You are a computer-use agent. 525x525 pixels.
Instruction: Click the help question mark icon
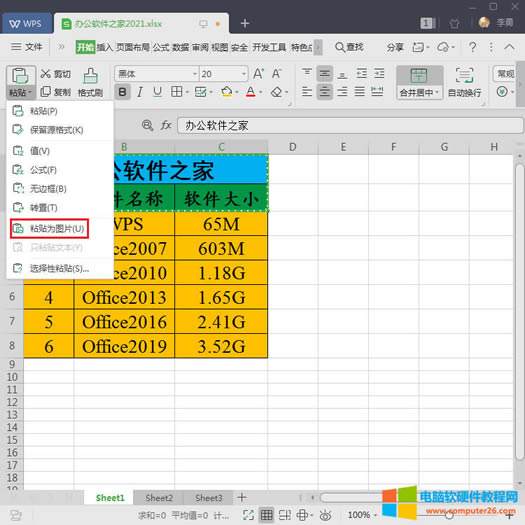(x=472, y=47)
